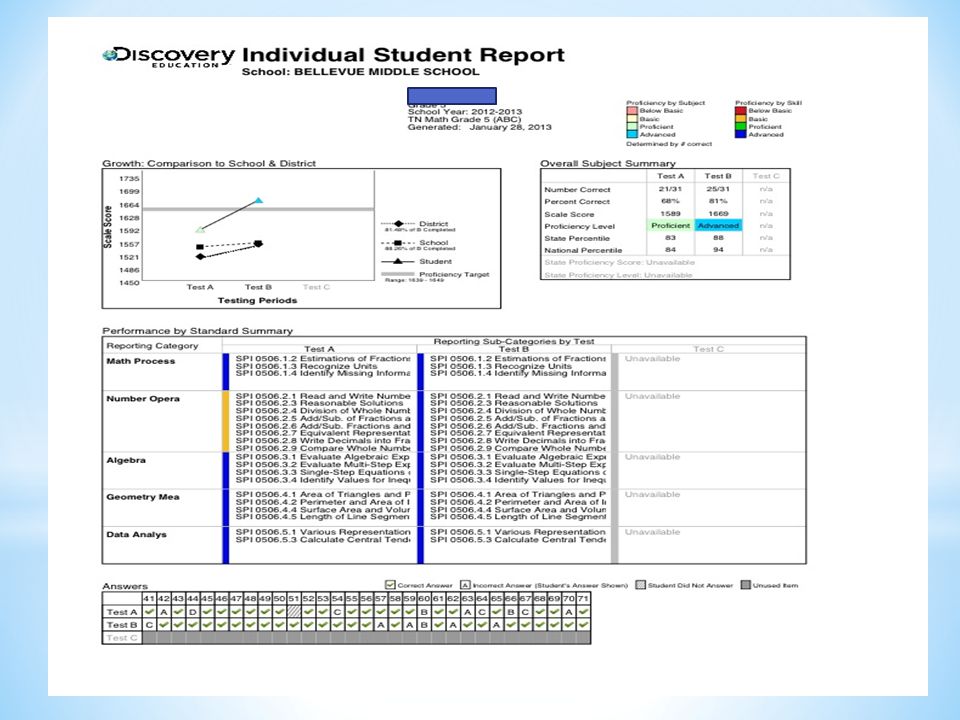
Task: Click the Student triangle marker at Test A
Action: [x=200, y=230]
